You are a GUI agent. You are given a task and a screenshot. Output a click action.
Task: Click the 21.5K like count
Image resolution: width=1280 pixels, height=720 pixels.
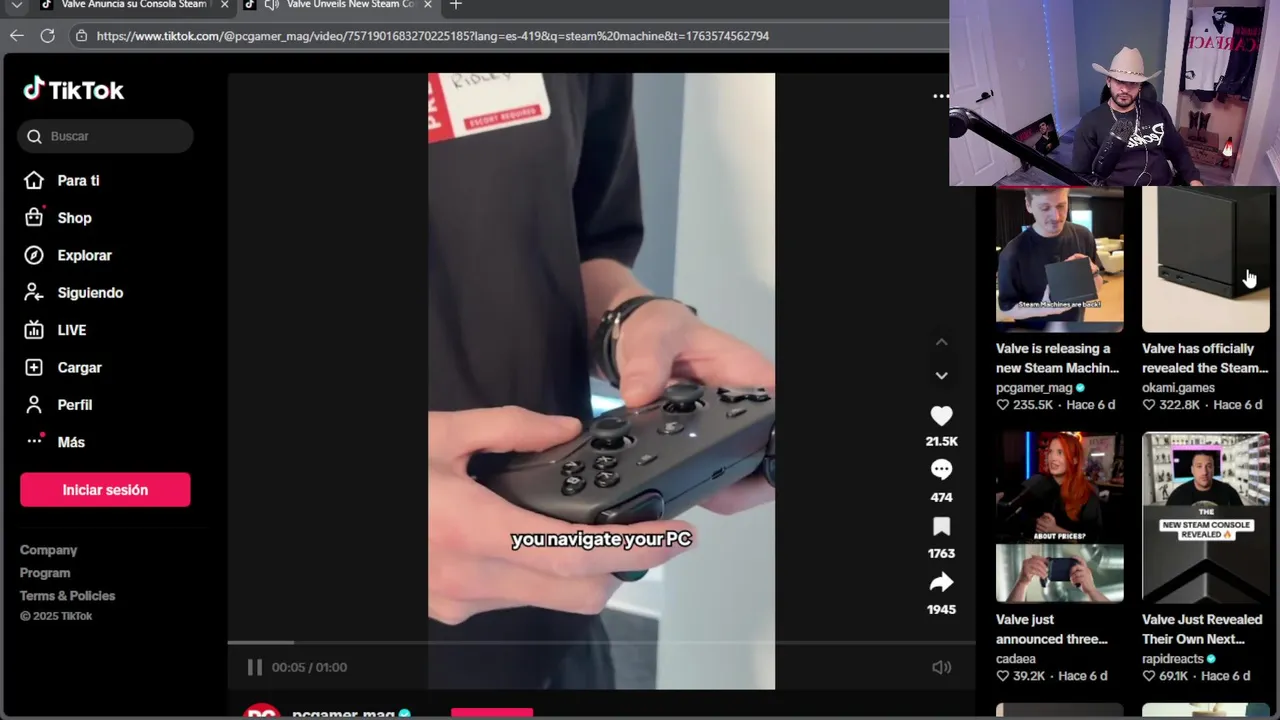click(941, 441)
